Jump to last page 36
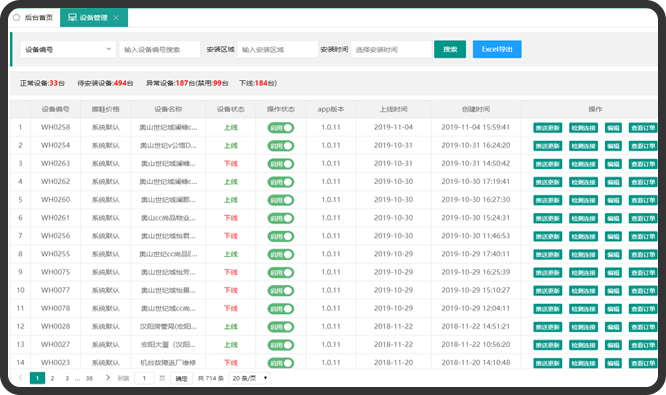Viewport: 666px width, 395px height. 89,378
